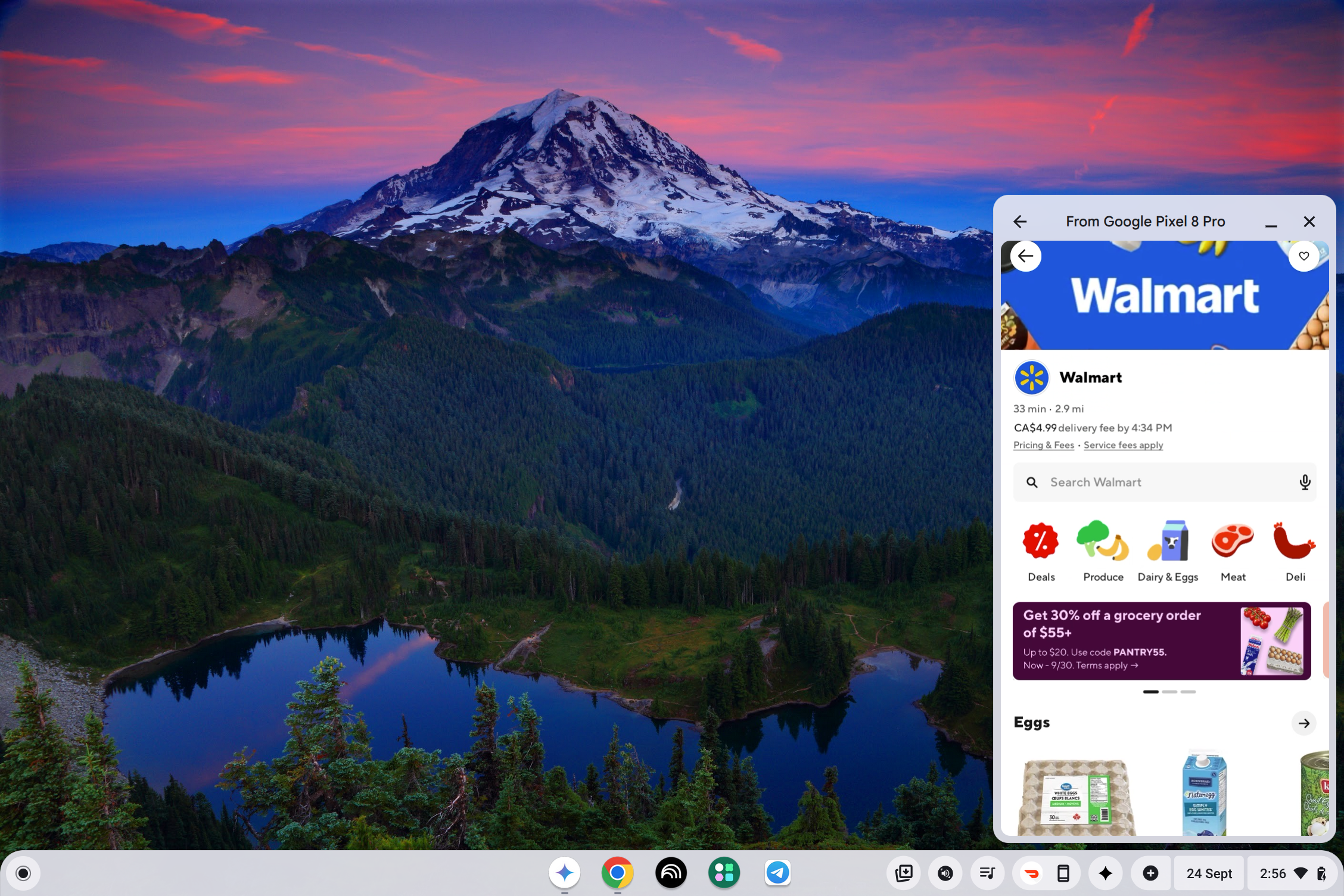Open the black cast-style app on the shelf

[671, 873]
